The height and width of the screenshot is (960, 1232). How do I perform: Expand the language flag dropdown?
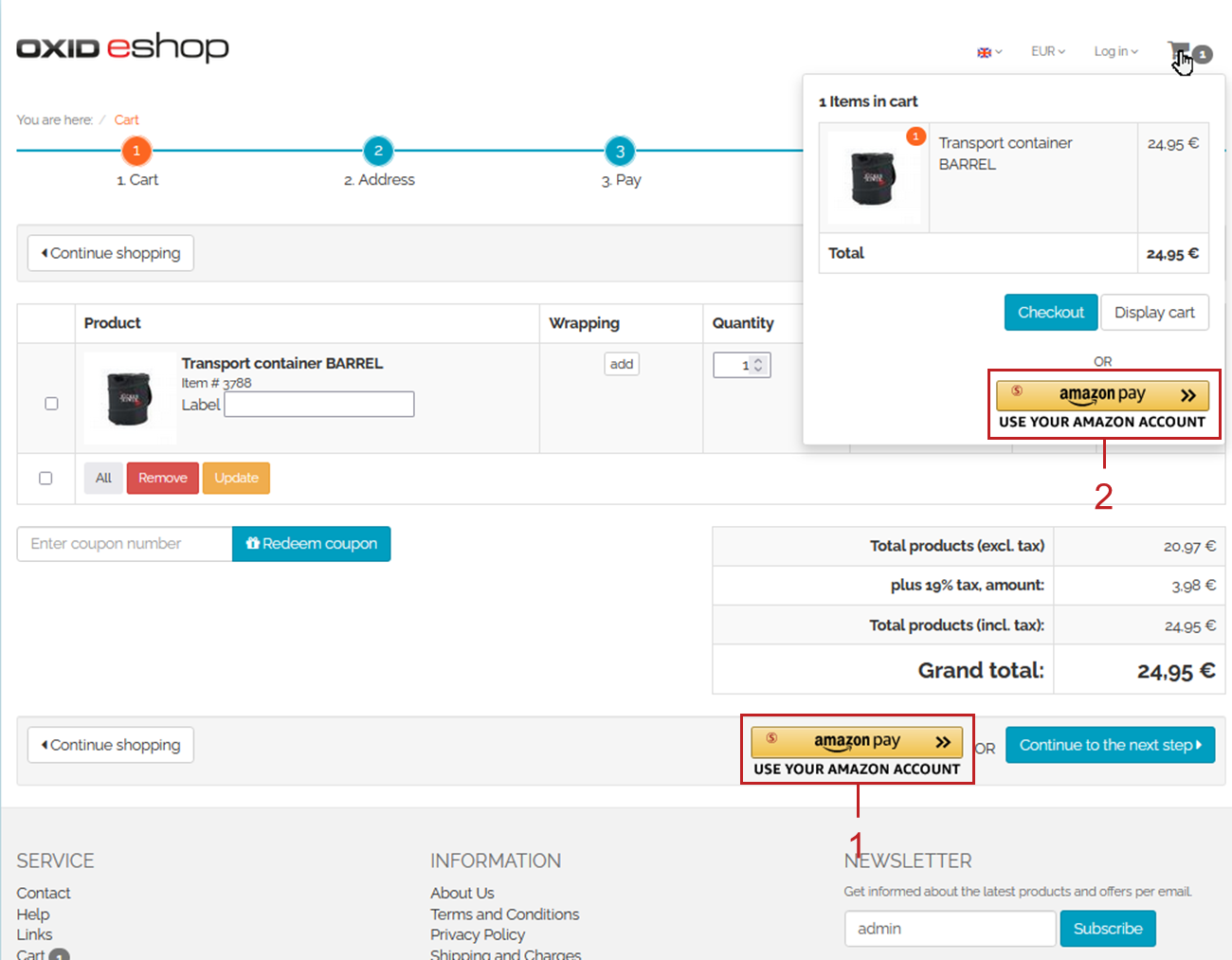988,52
